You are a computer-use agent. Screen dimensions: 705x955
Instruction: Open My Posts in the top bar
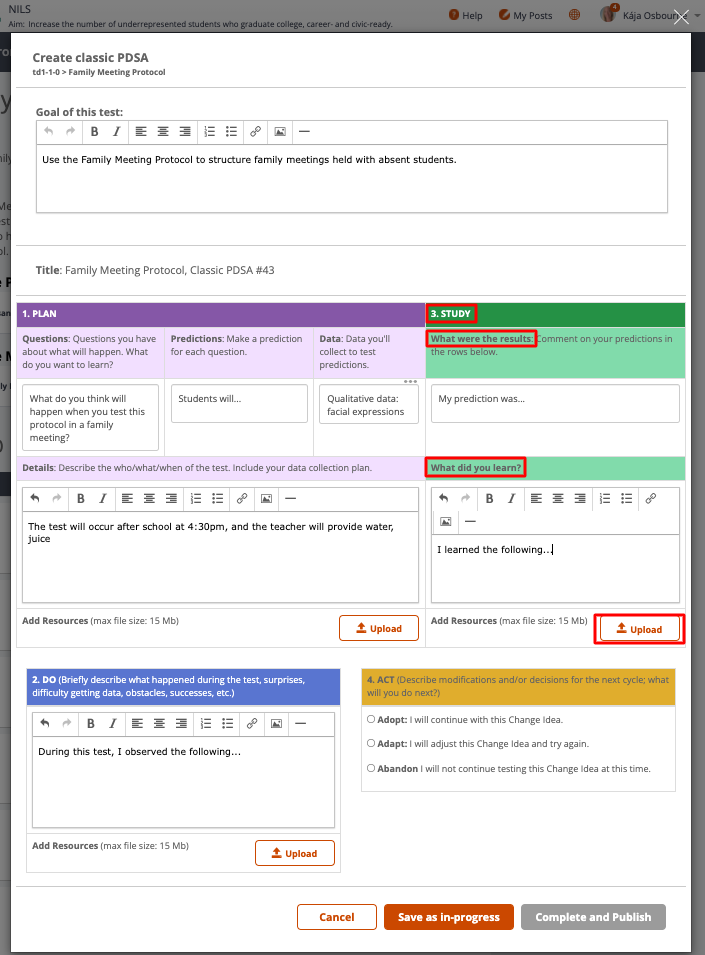525,15
